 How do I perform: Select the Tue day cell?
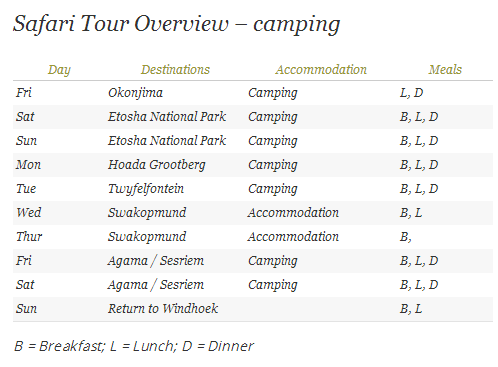[26, 188]
